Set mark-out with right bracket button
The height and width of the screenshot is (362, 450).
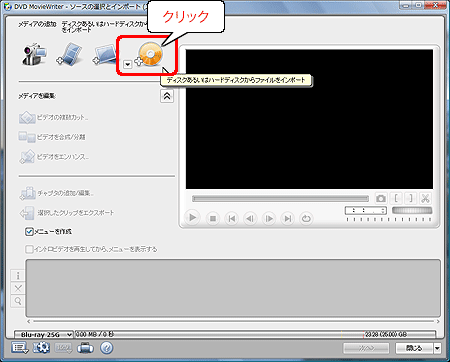pyautogui.click(x=411, y=198)
